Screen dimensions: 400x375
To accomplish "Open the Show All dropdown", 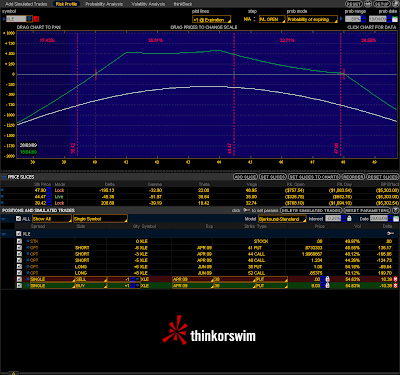I will [x=52, y=219].
